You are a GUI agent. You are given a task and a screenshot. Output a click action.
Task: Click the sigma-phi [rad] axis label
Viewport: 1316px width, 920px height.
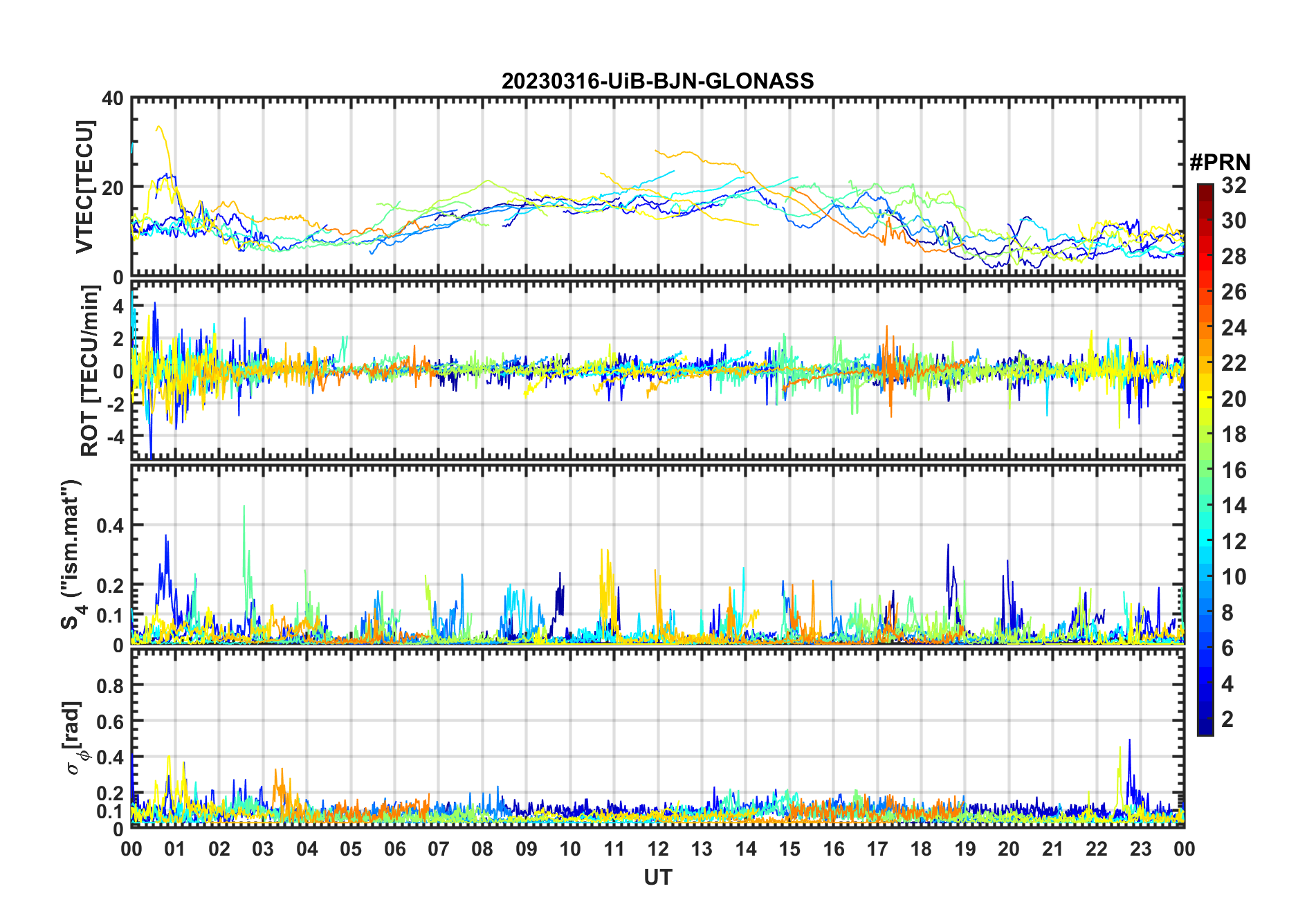click(x=75, y=738)
